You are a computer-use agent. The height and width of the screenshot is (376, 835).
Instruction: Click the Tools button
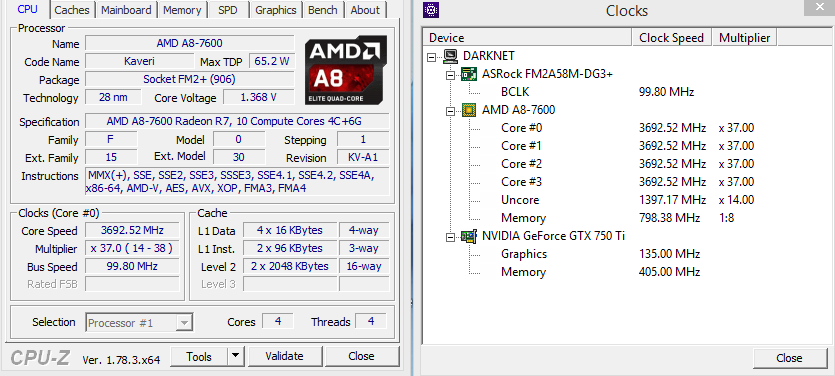click(x=199, y=356)
